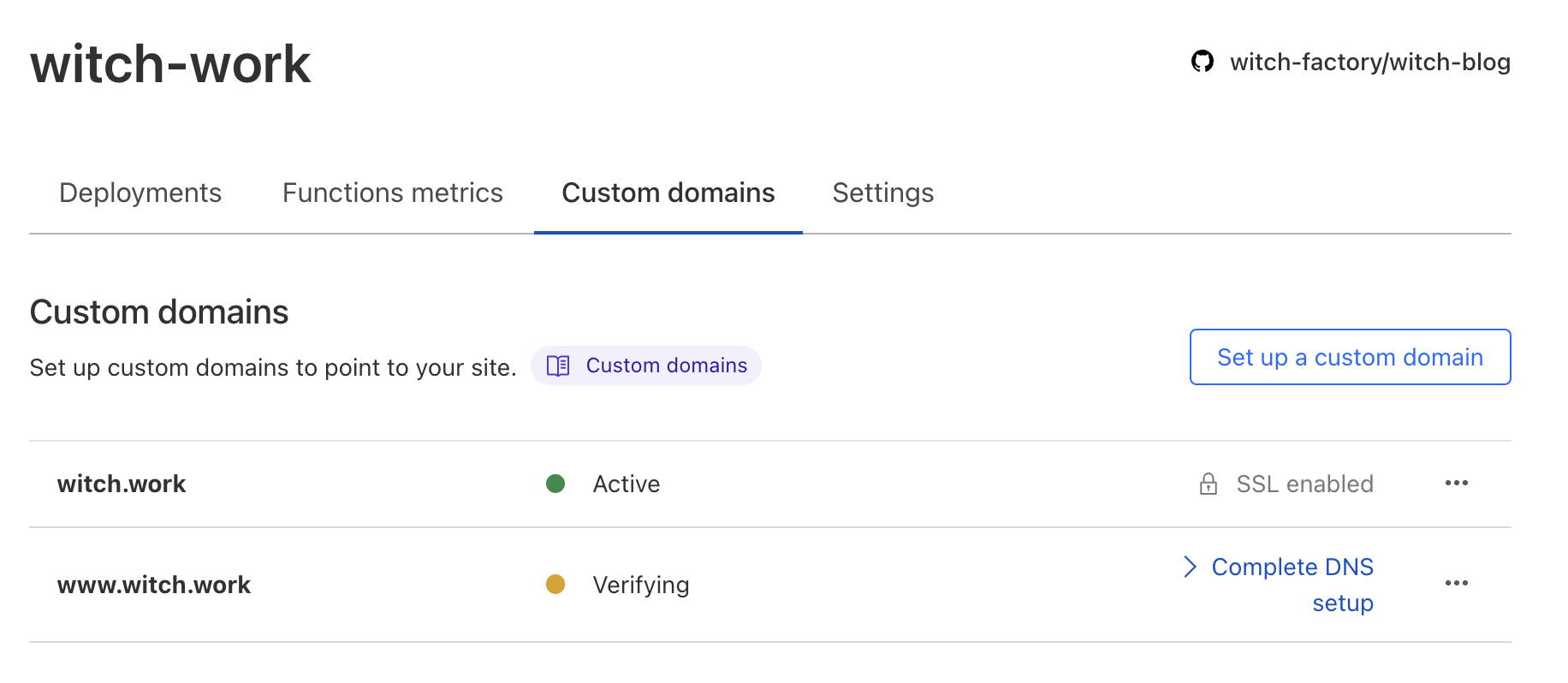The image size is (1568, 683).
Task: Click the book icon in documentation badge
Action: pyautogui.click(x=558, y=365)
